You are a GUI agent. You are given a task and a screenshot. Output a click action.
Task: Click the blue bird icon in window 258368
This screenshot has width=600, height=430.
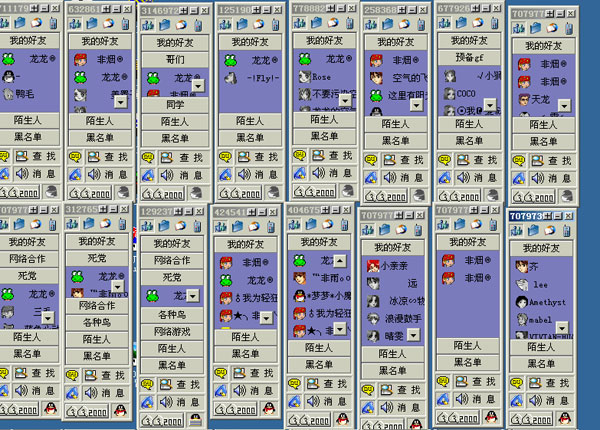[370, 178]
